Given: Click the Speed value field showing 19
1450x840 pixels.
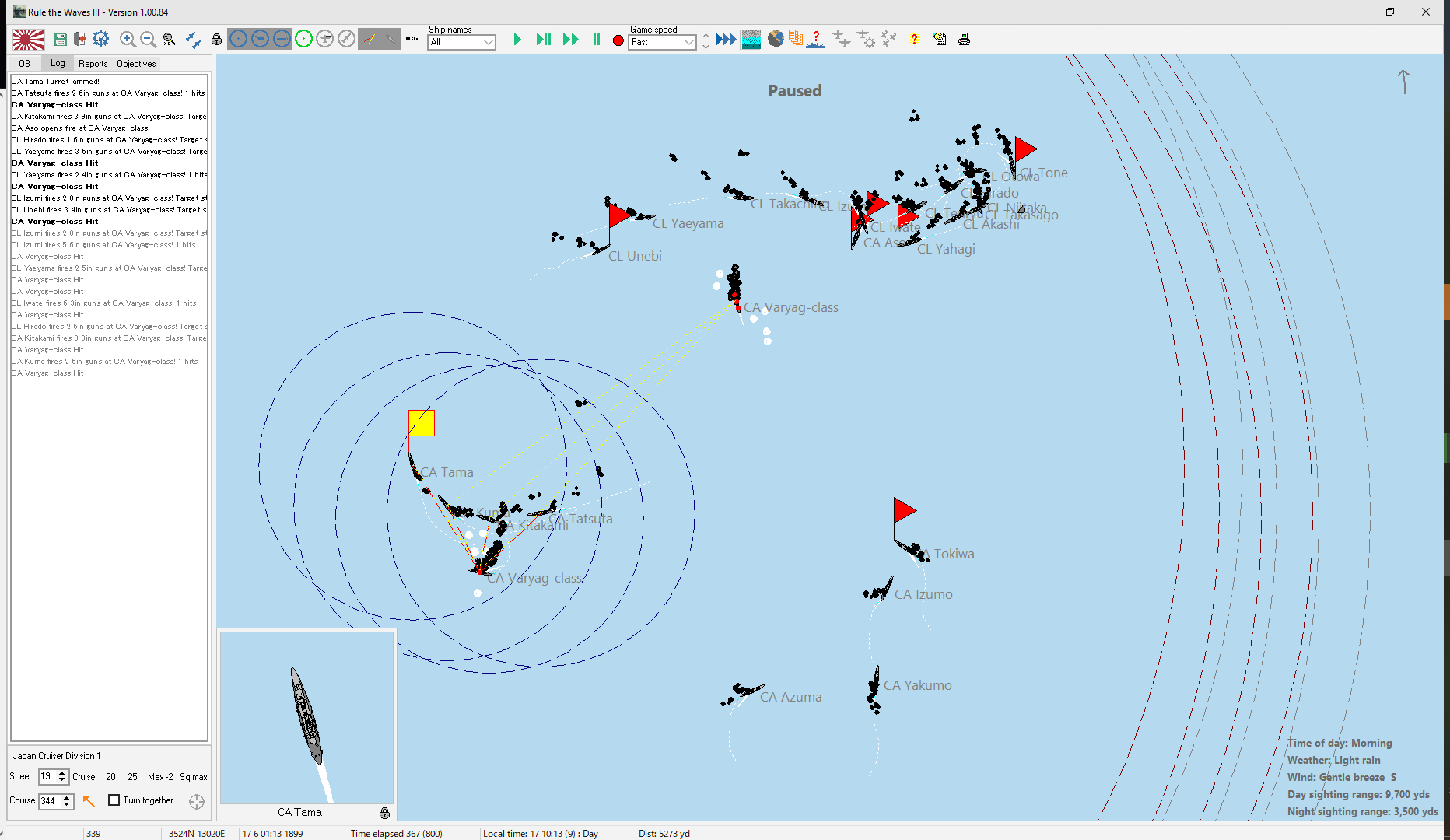Looking at the screenshot, I should (47, 776).
